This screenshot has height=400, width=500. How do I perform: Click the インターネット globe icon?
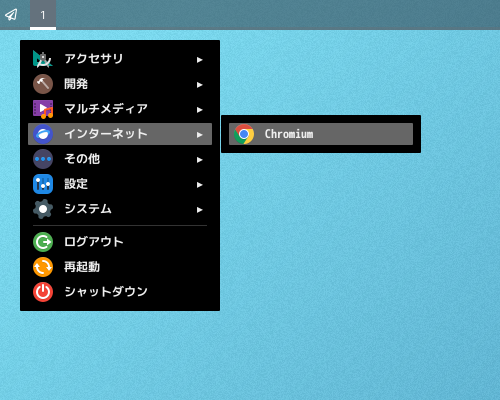(43, 134)
